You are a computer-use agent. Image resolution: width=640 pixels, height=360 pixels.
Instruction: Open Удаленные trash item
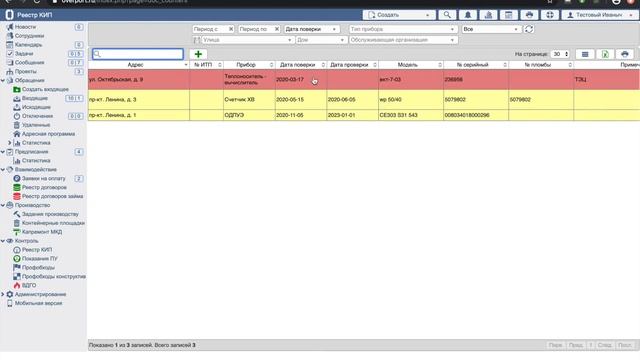(36, 125)
